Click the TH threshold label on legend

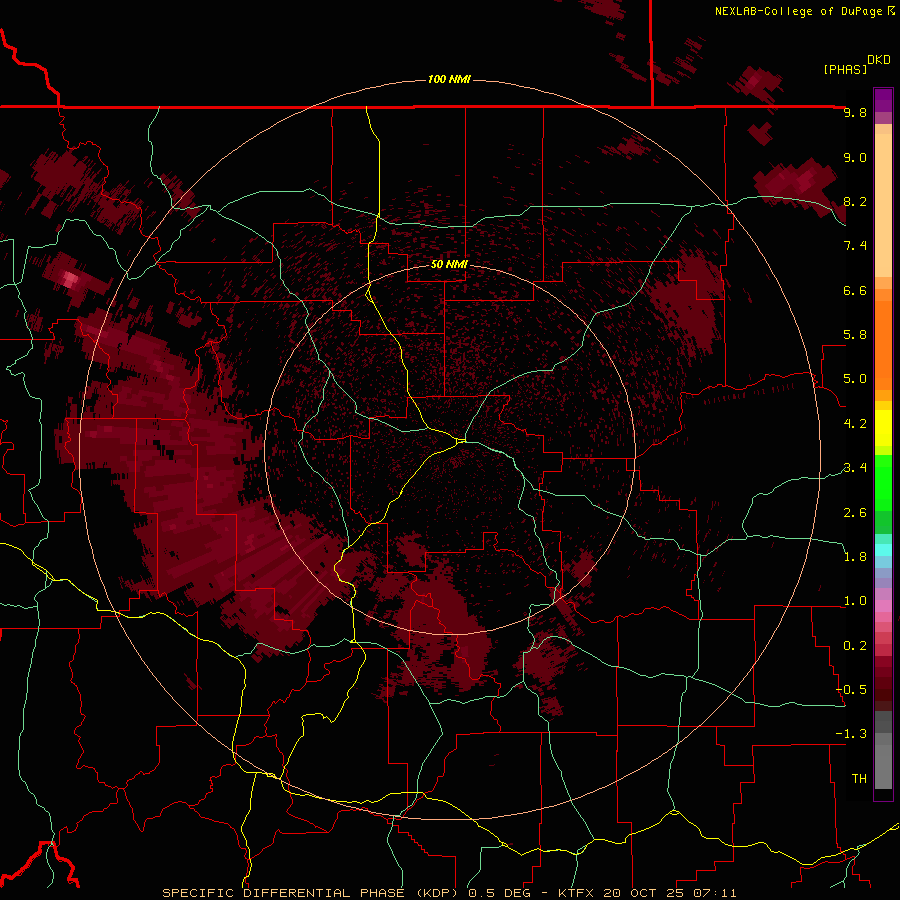pos(859,779)
